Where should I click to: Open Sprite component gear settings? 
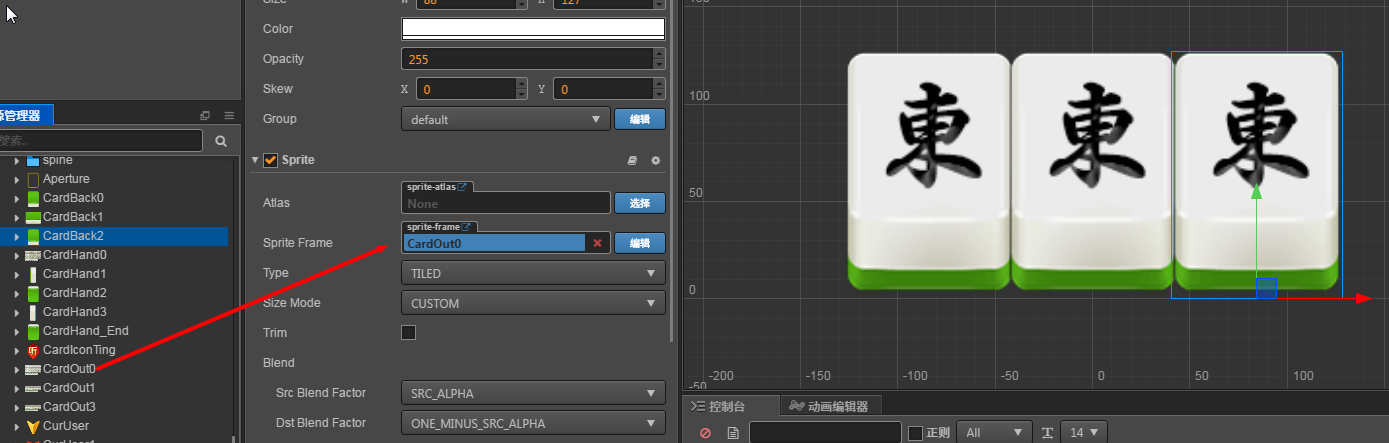pos(656,160)
